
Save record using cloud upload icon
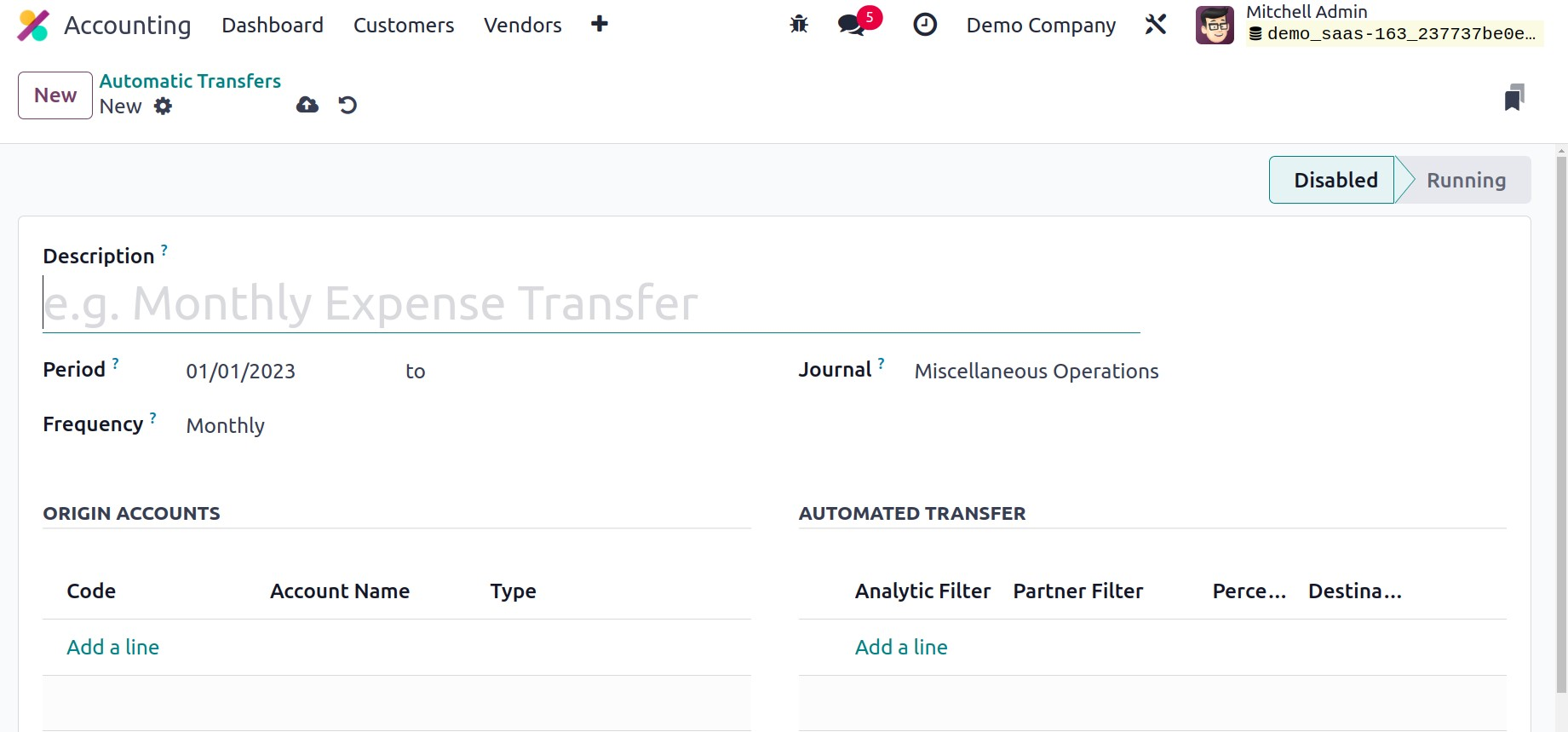pos(307,105)
